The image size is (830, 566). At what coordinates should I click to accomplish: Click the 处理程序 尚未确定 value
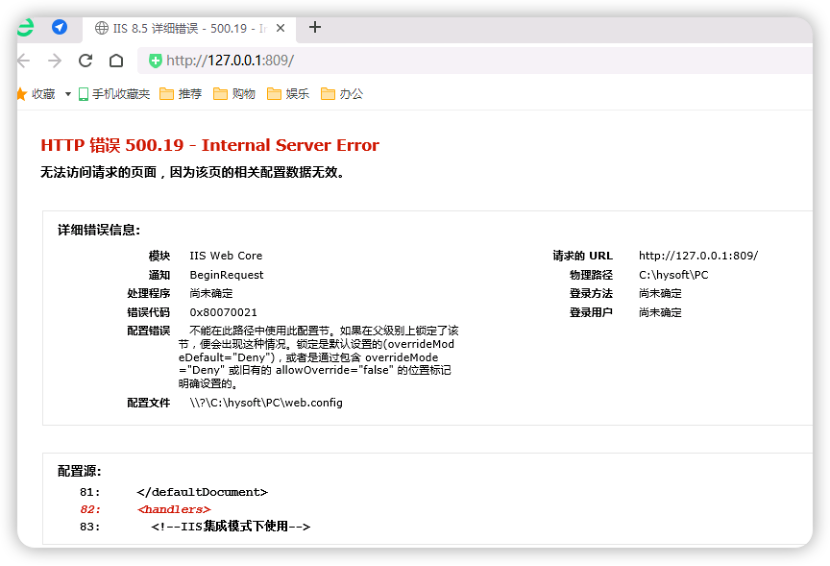coord(211,293)
